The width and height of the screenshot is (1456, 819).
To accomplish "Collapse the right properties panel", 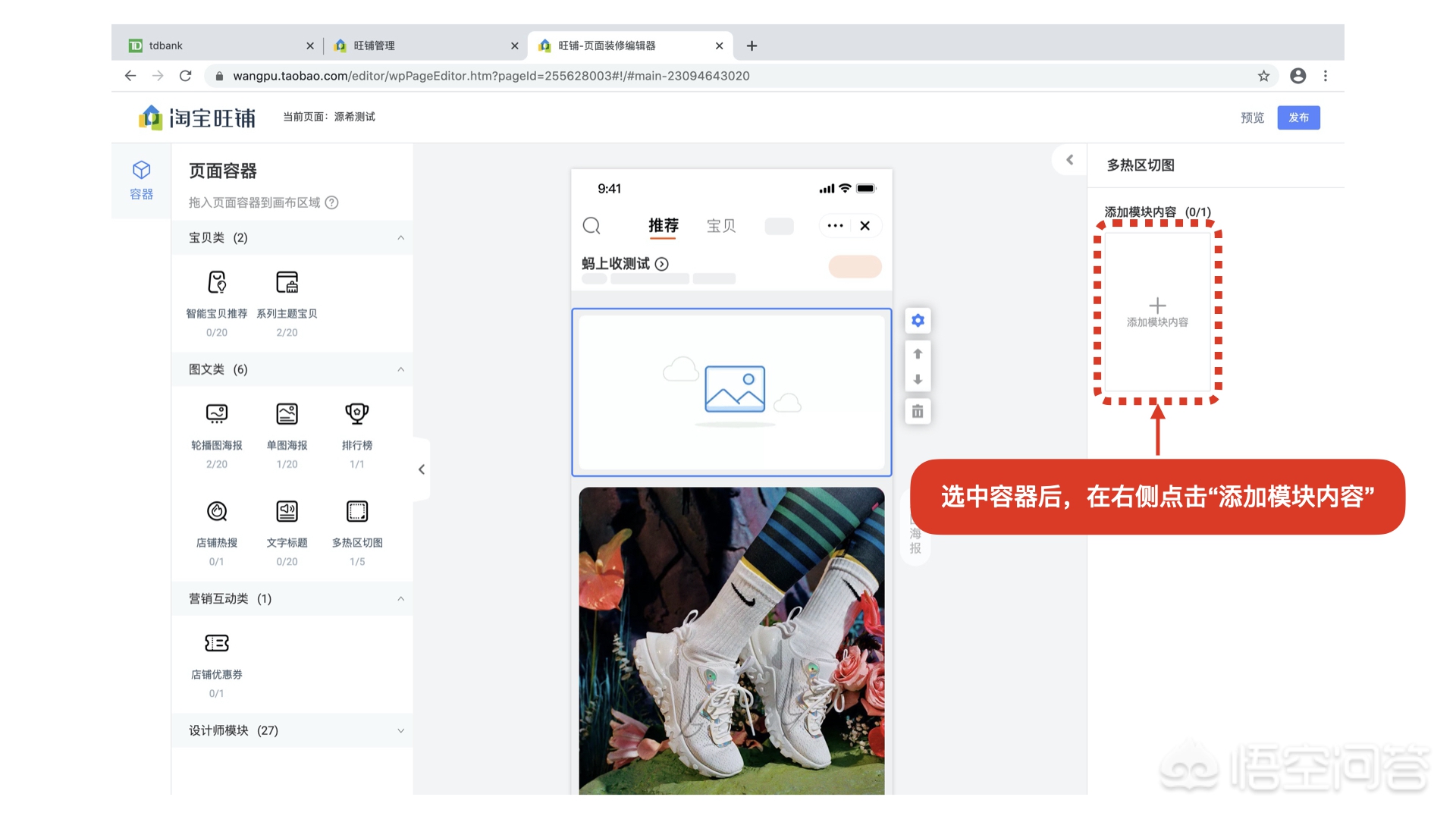I will [x=1068, y=160].
